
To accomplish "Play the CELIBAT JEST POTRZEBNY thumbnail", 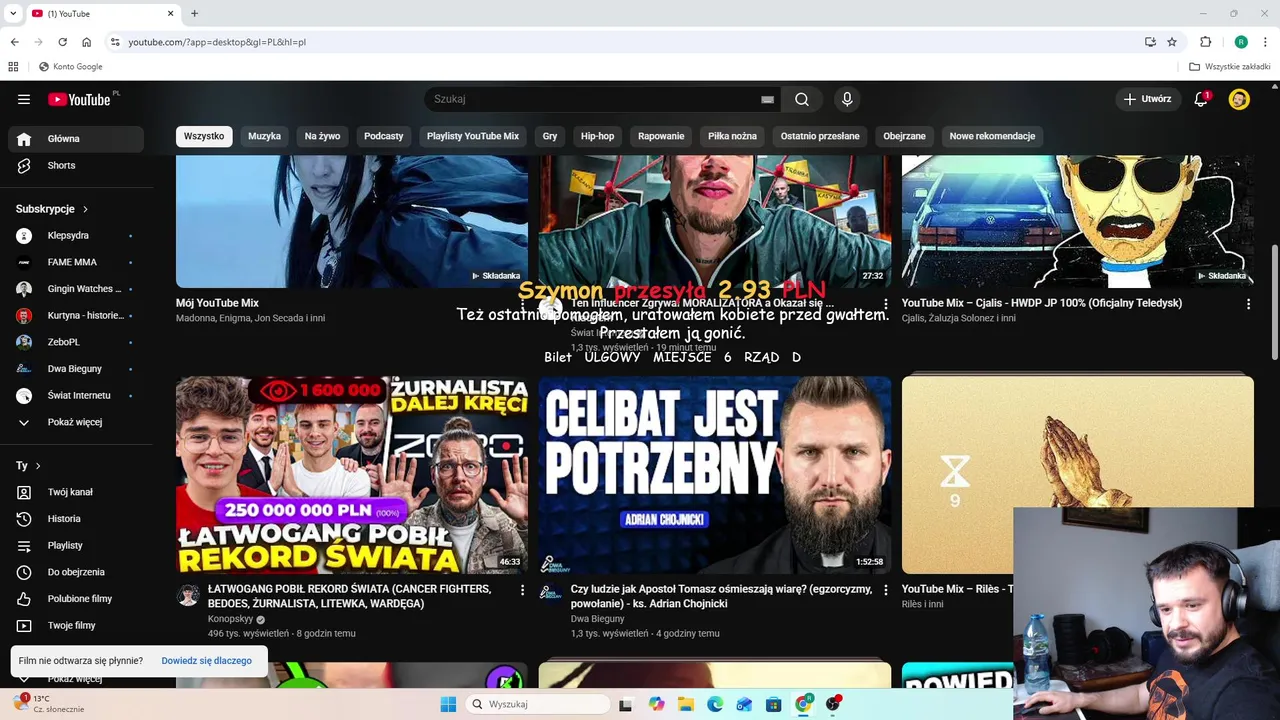I will [x=715, y=475].
